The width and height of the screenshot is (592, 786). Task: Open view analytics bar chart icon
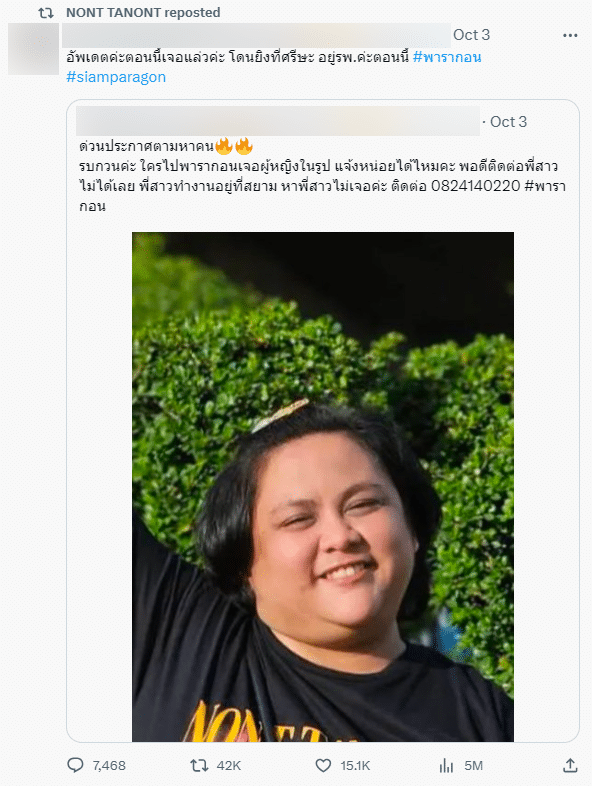(x=446, y=765)
